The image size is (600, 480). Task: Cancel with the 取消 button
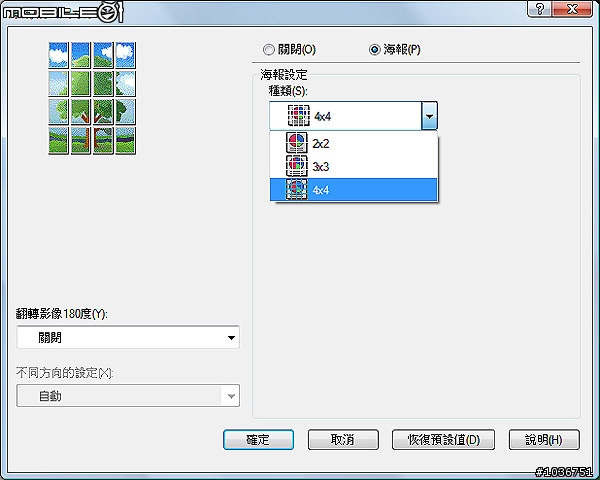pos(343,439)
